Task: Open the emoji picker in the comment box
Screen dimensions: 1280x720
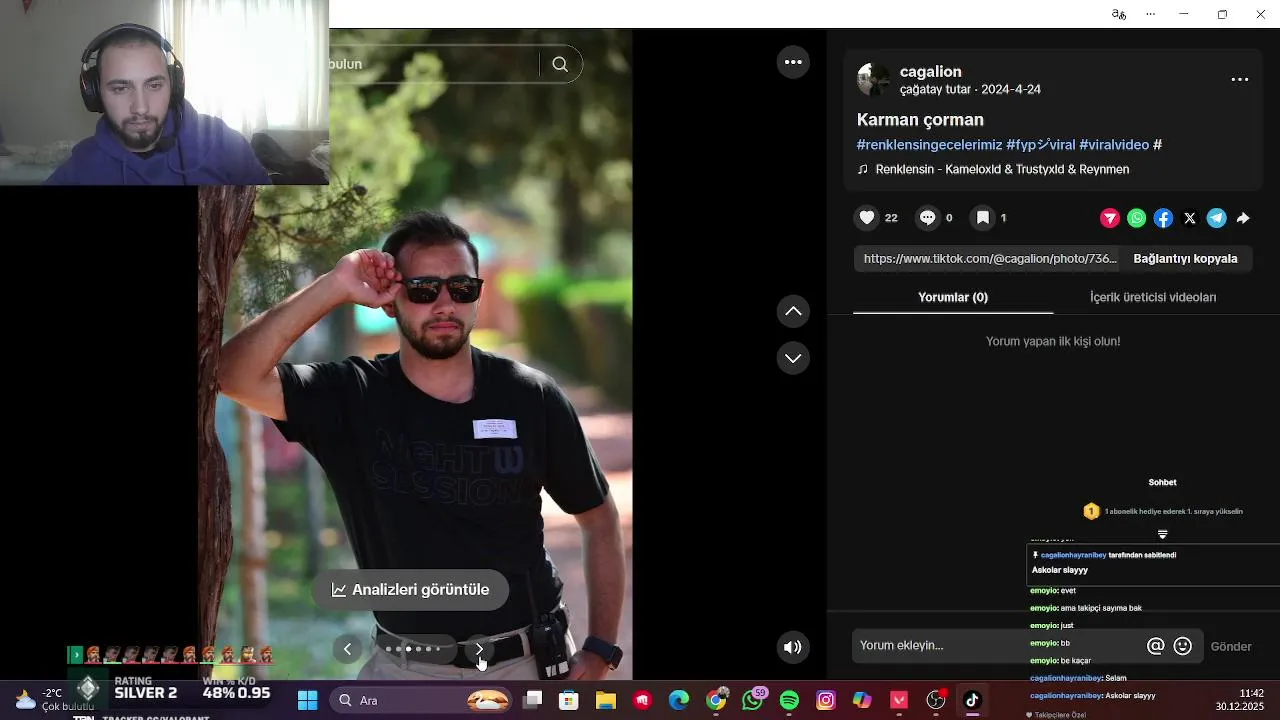Action: click(x=1183, y=646)
